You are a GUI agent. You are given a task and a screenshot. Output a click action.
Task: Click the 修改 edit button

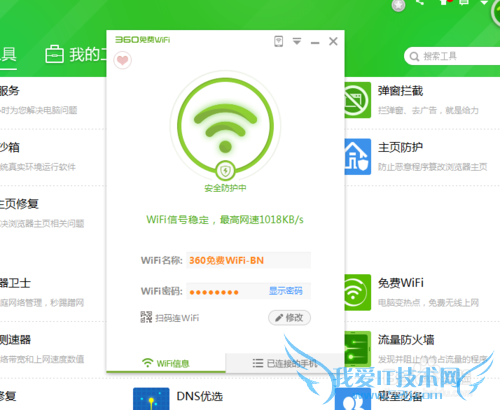289,318
